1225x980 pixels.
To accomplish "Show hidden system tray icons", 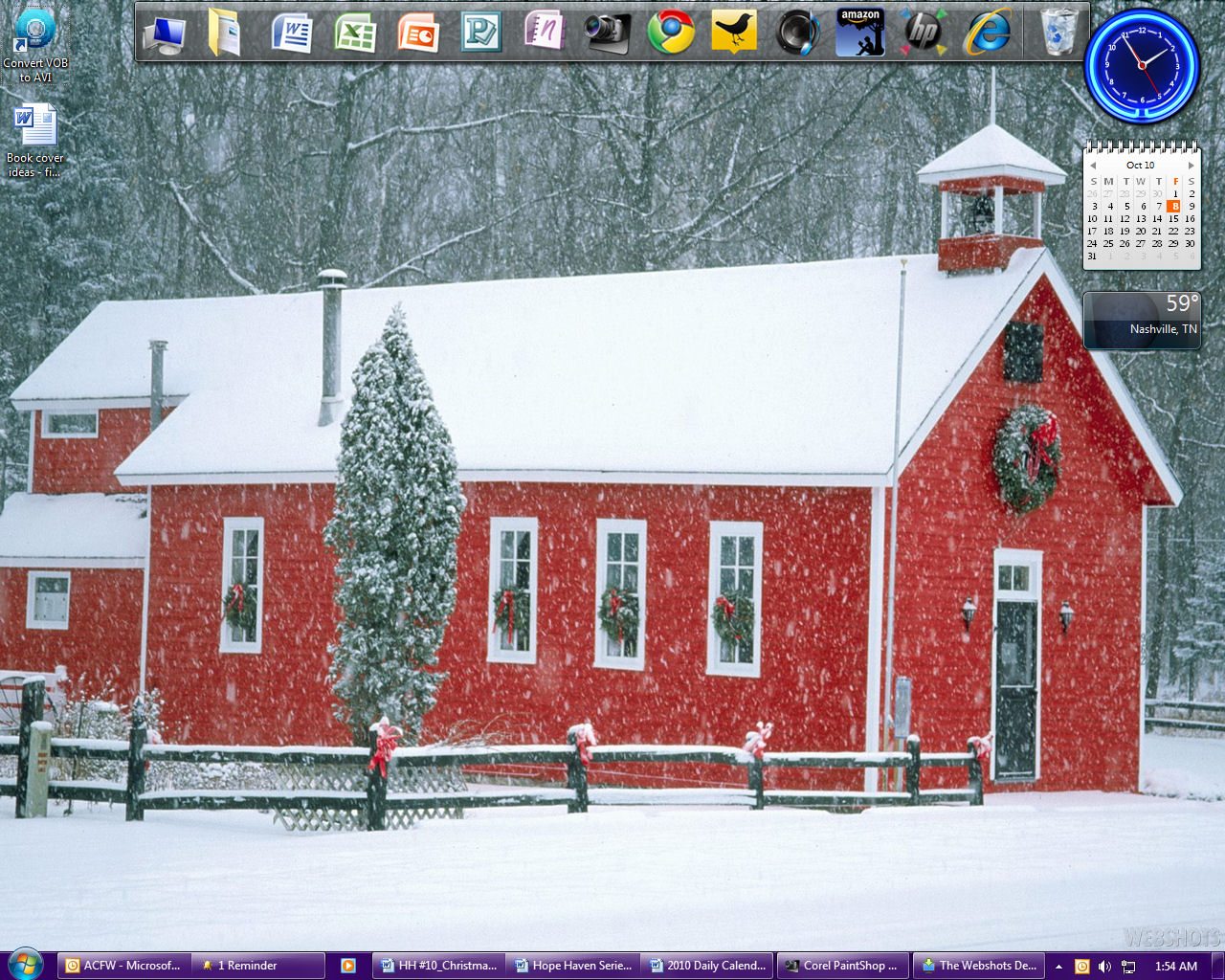I will coord(1058,967).
